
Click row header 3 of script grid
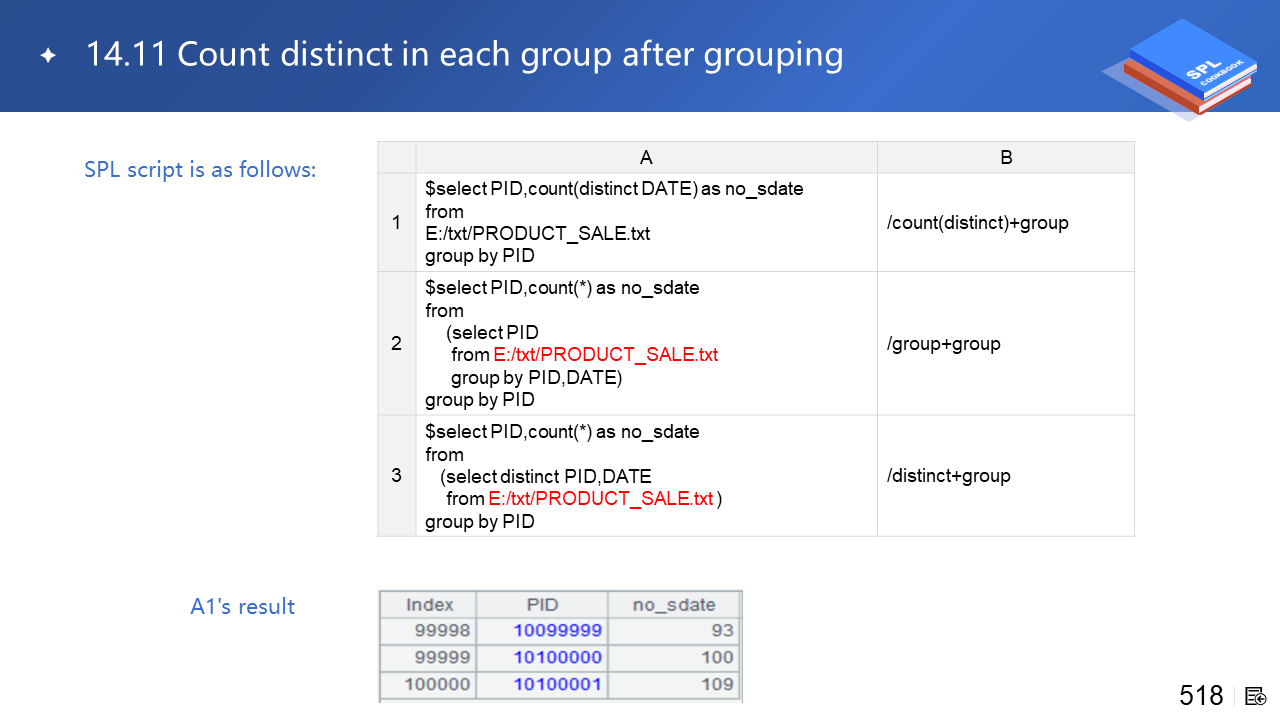396,475
